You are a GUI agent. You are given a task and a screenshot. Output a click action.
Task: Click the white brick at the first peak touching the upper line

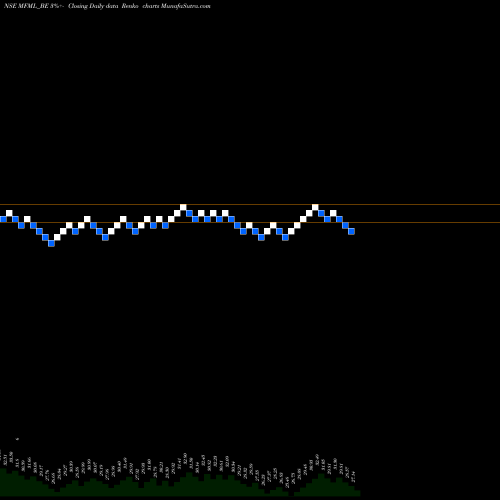click(x=183, y=207)
